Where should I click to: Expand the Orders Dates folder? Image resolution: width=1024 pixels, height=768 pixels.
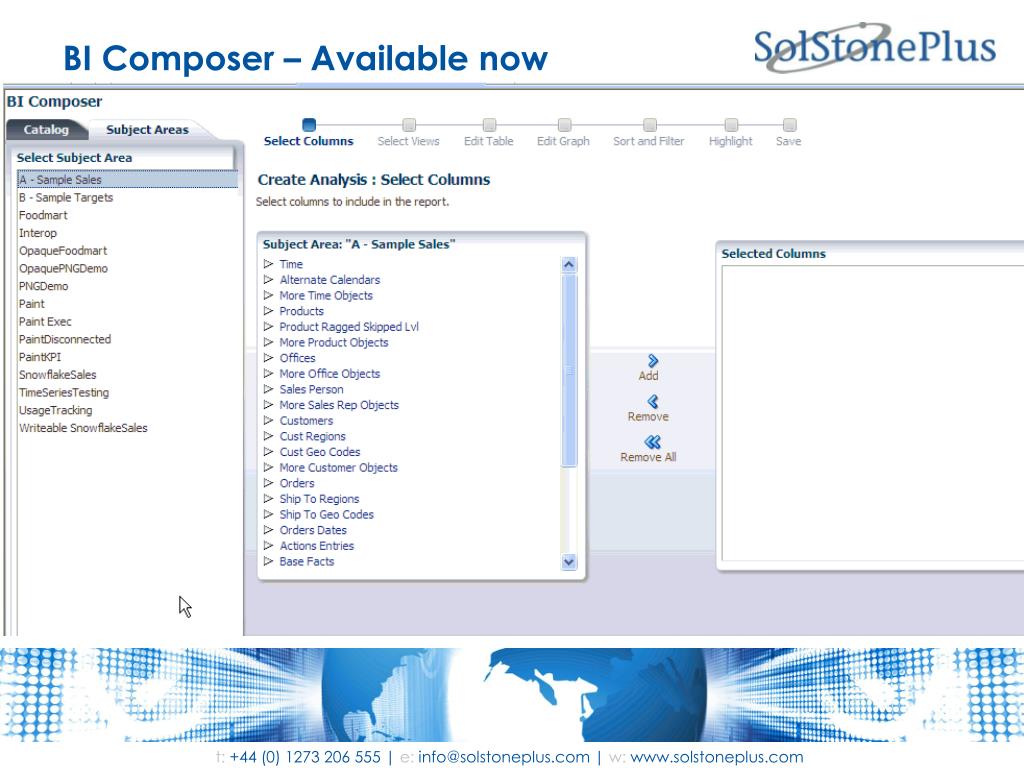pos(268,530)
